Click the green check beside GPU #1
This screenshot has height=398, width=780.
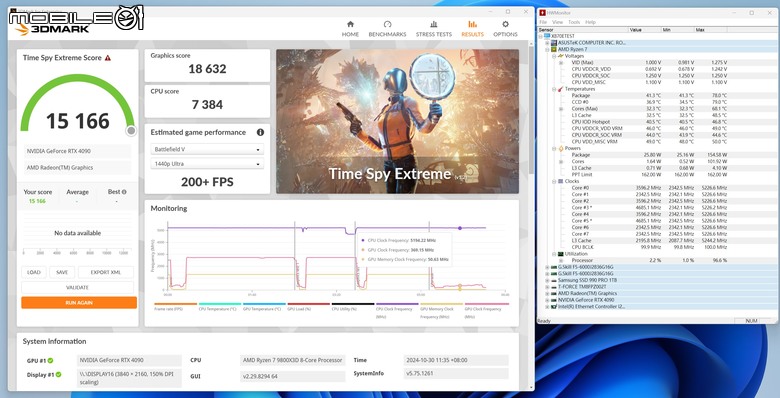(x=50, y=360)
